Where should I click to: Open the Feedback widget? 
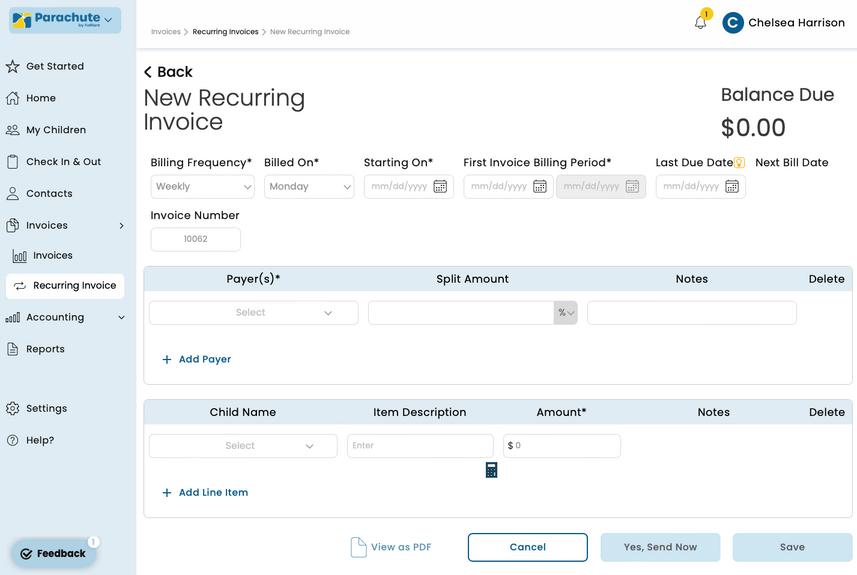click(x=54, y=553)
